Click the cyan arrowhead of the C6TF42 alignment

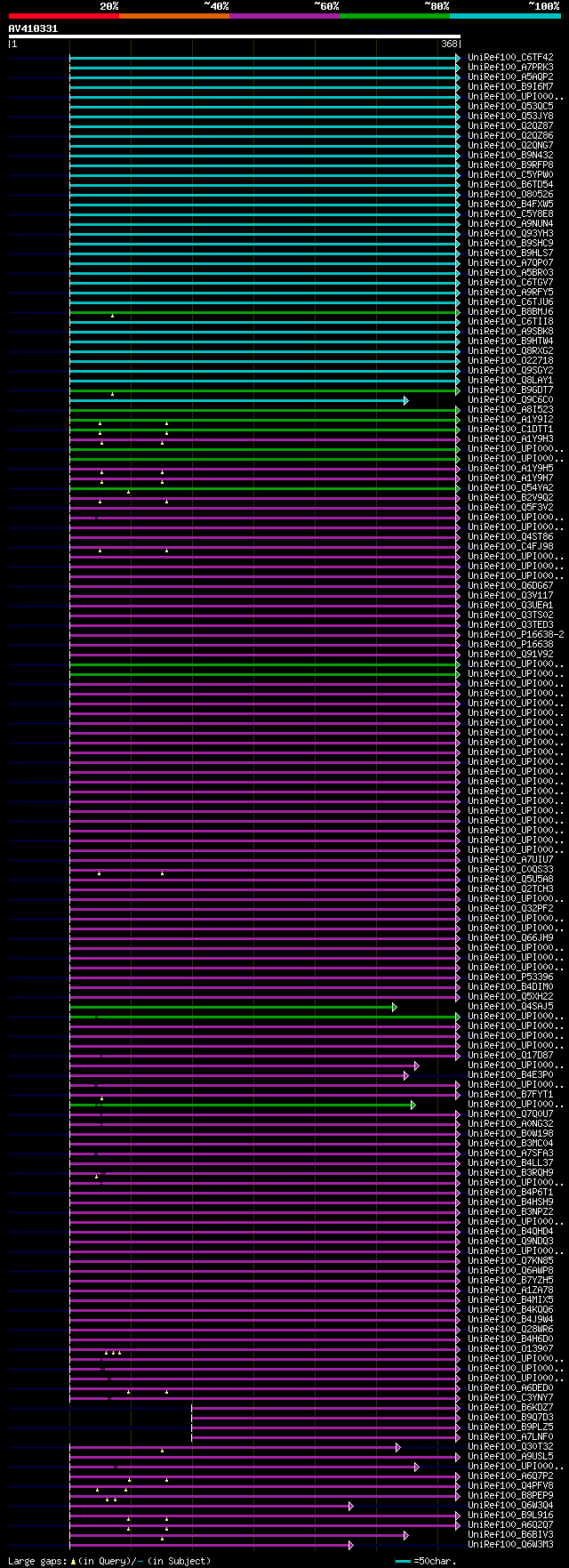458,58
